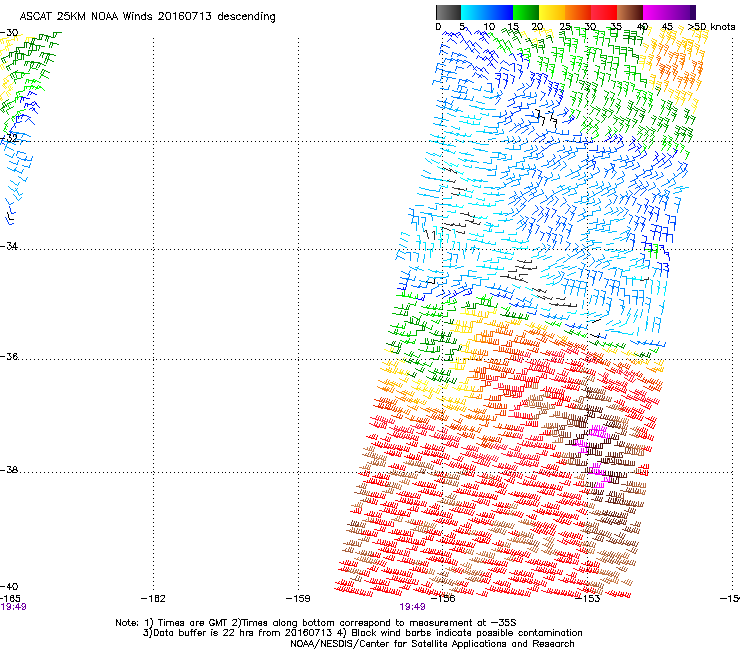Screen dimensions: 740x650
Task: Select the red 30-35 knots legend segment
Action: tap(604, 12)
